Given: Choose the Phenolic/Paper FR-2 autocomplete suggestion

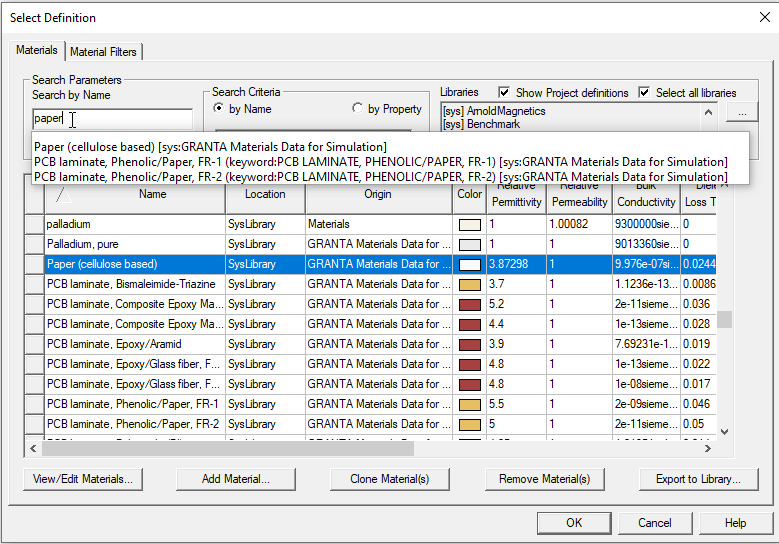Looking at the screenshot, I should click(x=381, y=176).
